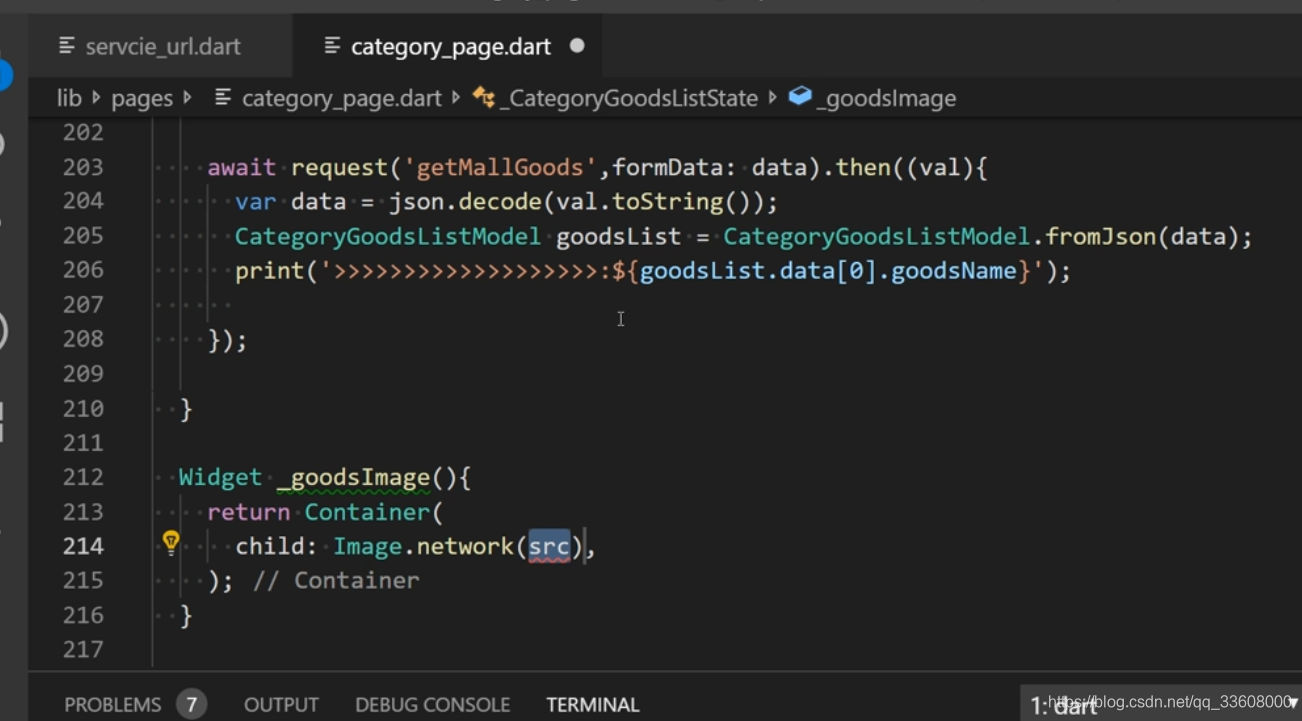
Task: Open the lib breadcrumb folder
Action: coord(69,98)
